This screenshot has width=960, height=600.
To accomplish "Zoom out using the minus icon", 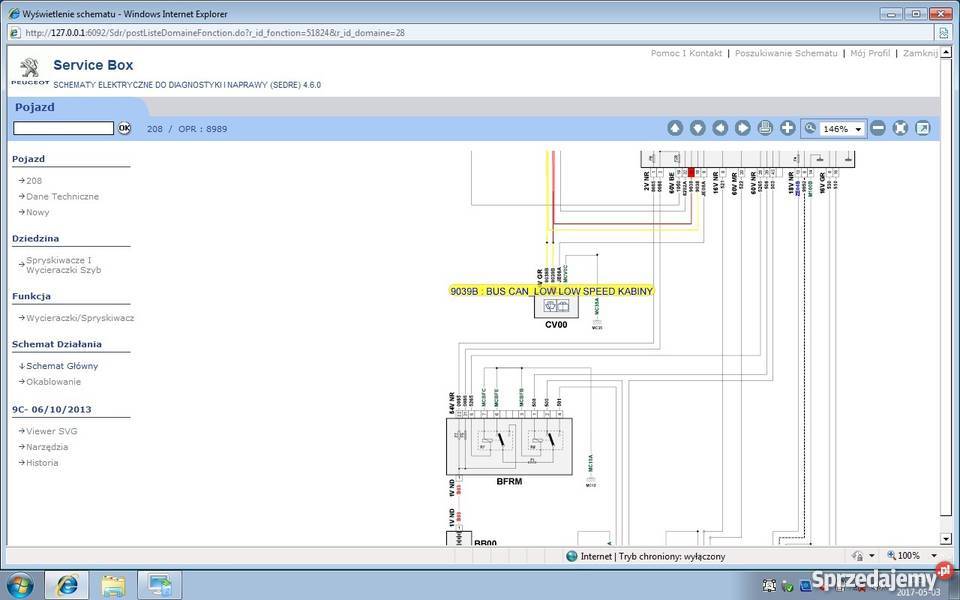I will point(878,128).
